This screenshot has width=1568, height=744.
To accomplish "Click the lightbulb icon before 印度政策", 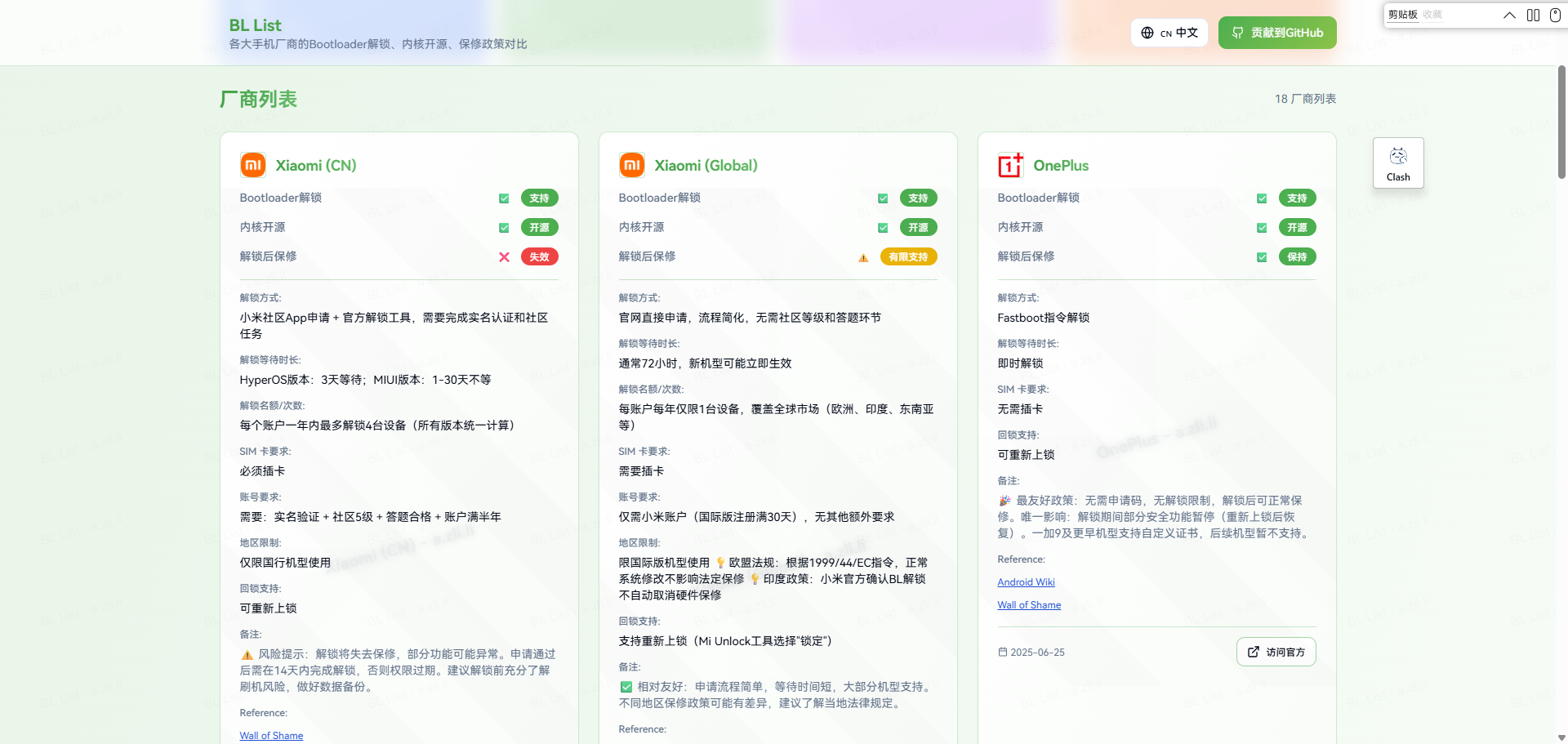I will (x=755, y=579).
